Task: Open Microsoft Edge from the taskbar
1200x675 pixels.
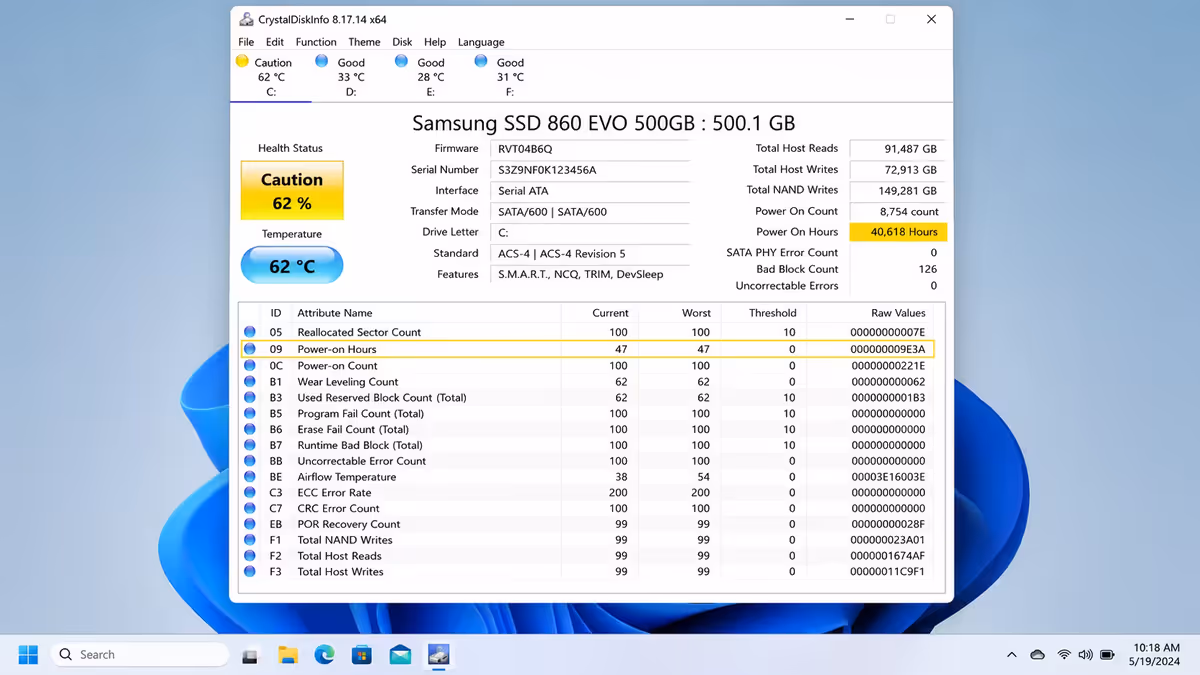Action: click(325, 655)
